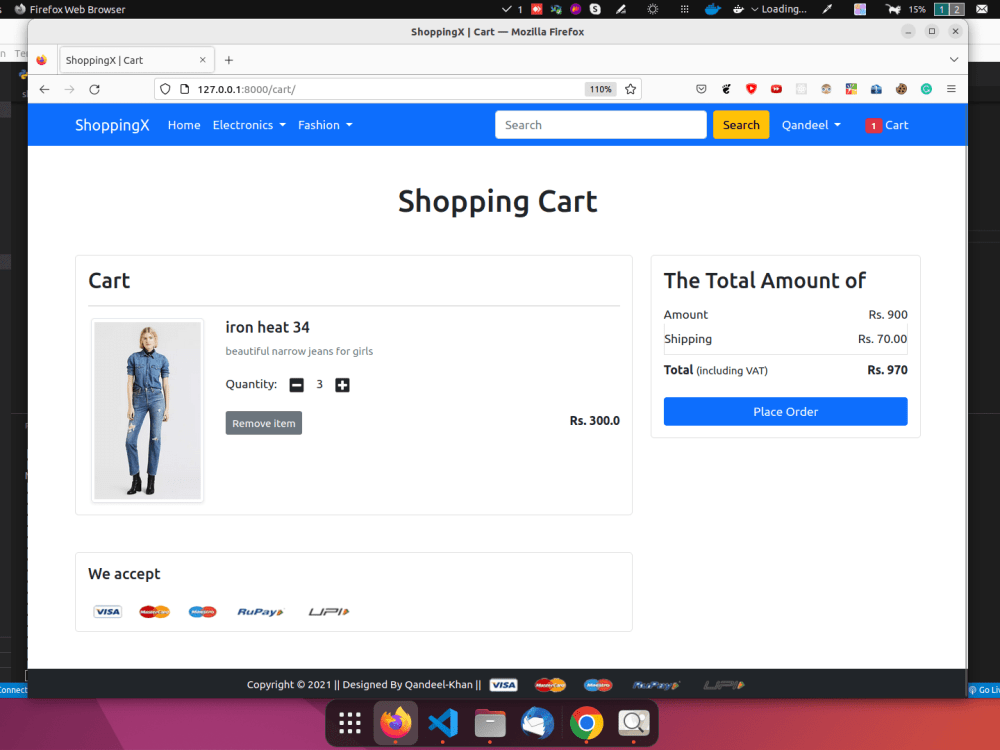Bookmark this page with the star icon
Viewport: 1000px width, 750px height.
630,89
